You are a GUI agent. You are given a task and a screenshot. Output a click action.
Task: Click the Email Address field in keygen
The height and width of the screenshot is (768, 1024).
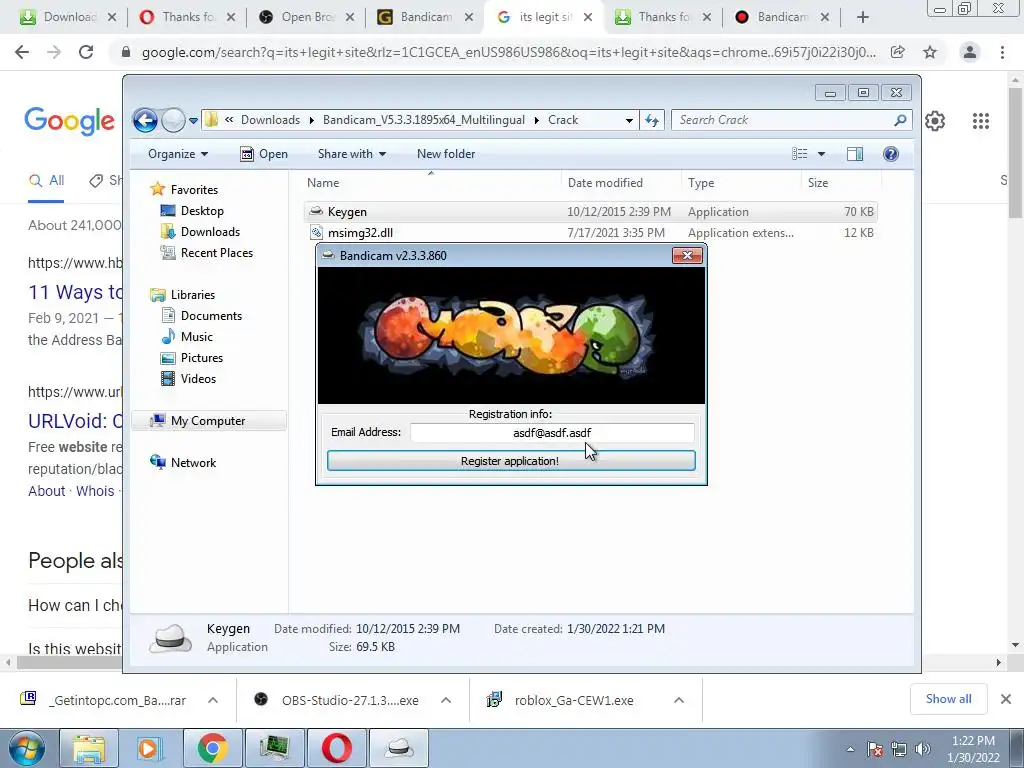[552, 433]
